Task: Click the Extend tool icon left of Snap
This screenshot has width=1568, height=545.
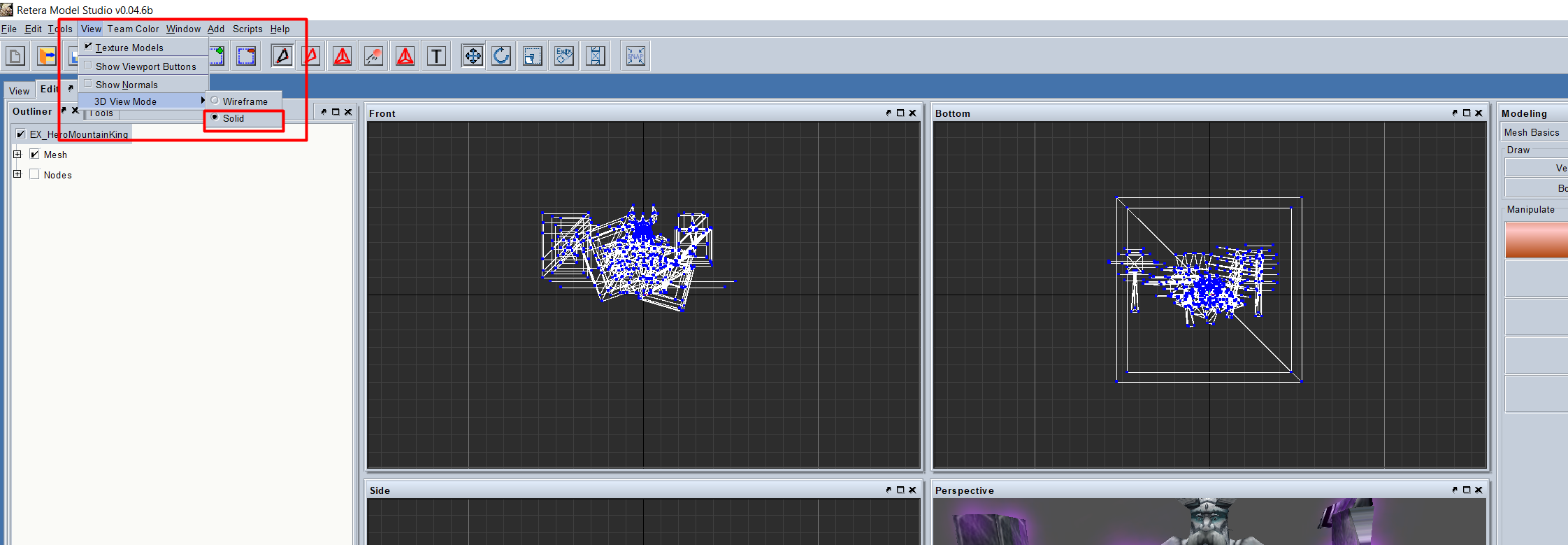Action: [x=596, y=56]
